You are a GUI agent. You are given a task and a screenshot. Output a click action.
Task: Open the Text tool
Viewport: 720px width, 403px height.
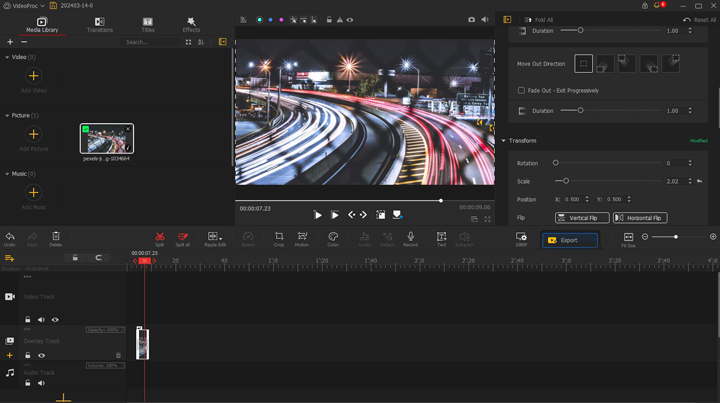click(441, 238)
